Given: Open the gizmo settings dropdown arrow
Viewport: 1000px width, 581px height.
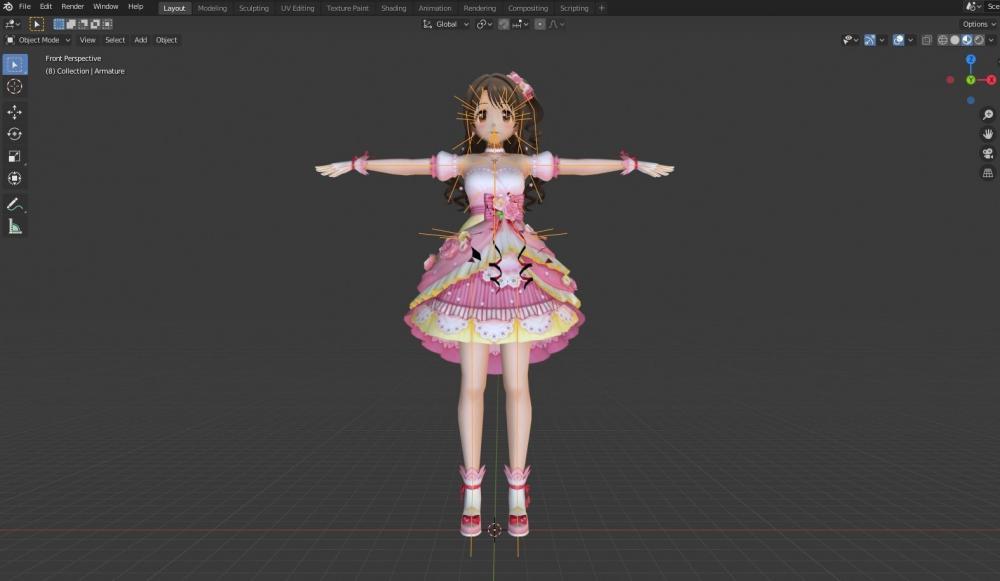Looking at the screenshot, I should (882, 40).
